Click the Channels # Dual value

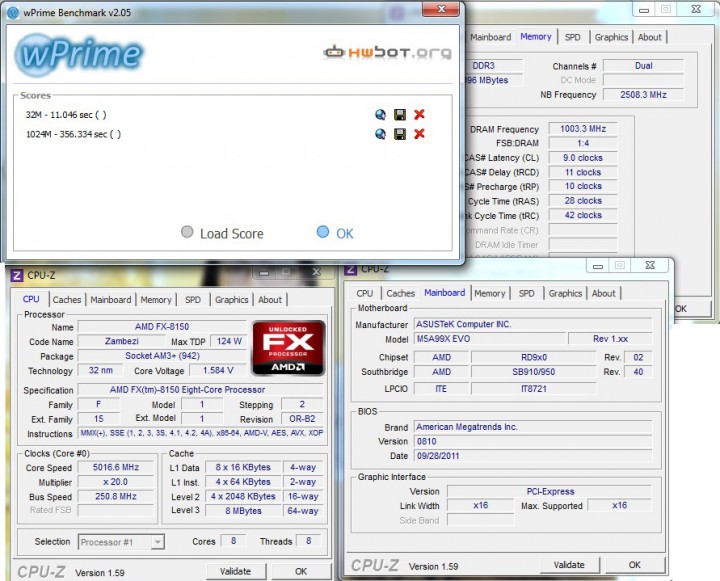[643, 66]
